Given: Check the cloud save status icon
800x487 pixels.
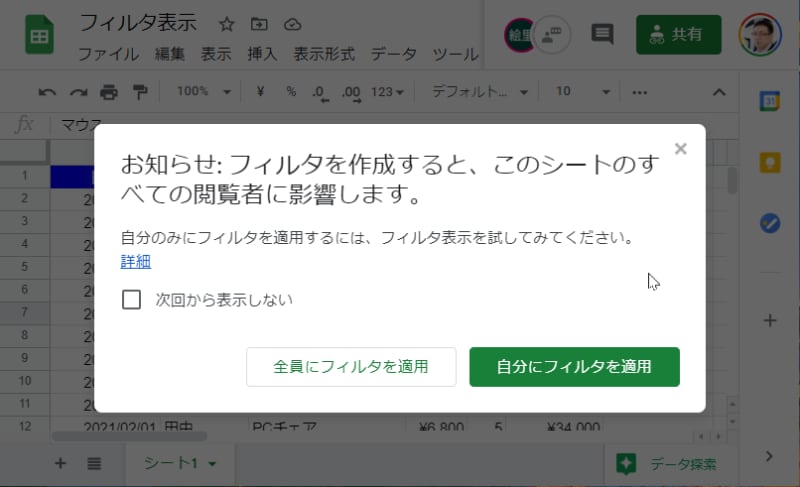Looking at the screenshot, I should (x=292, y=24).
